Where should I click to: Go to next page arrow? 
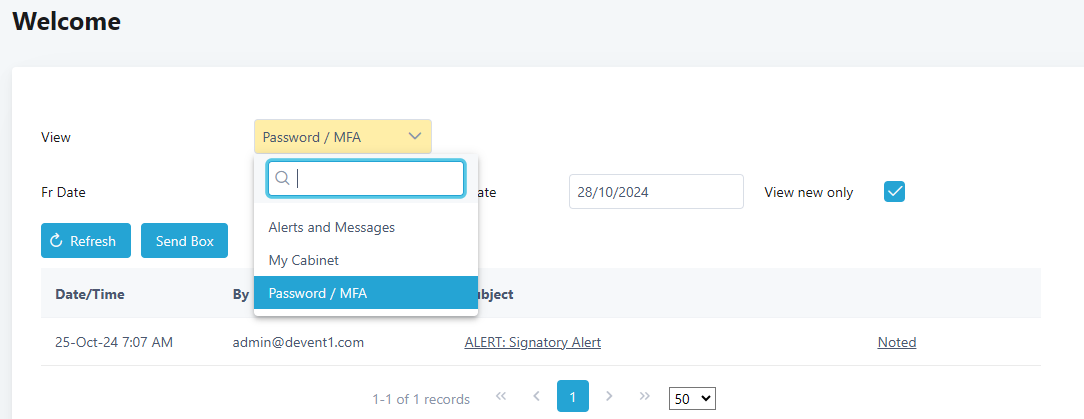609,397
